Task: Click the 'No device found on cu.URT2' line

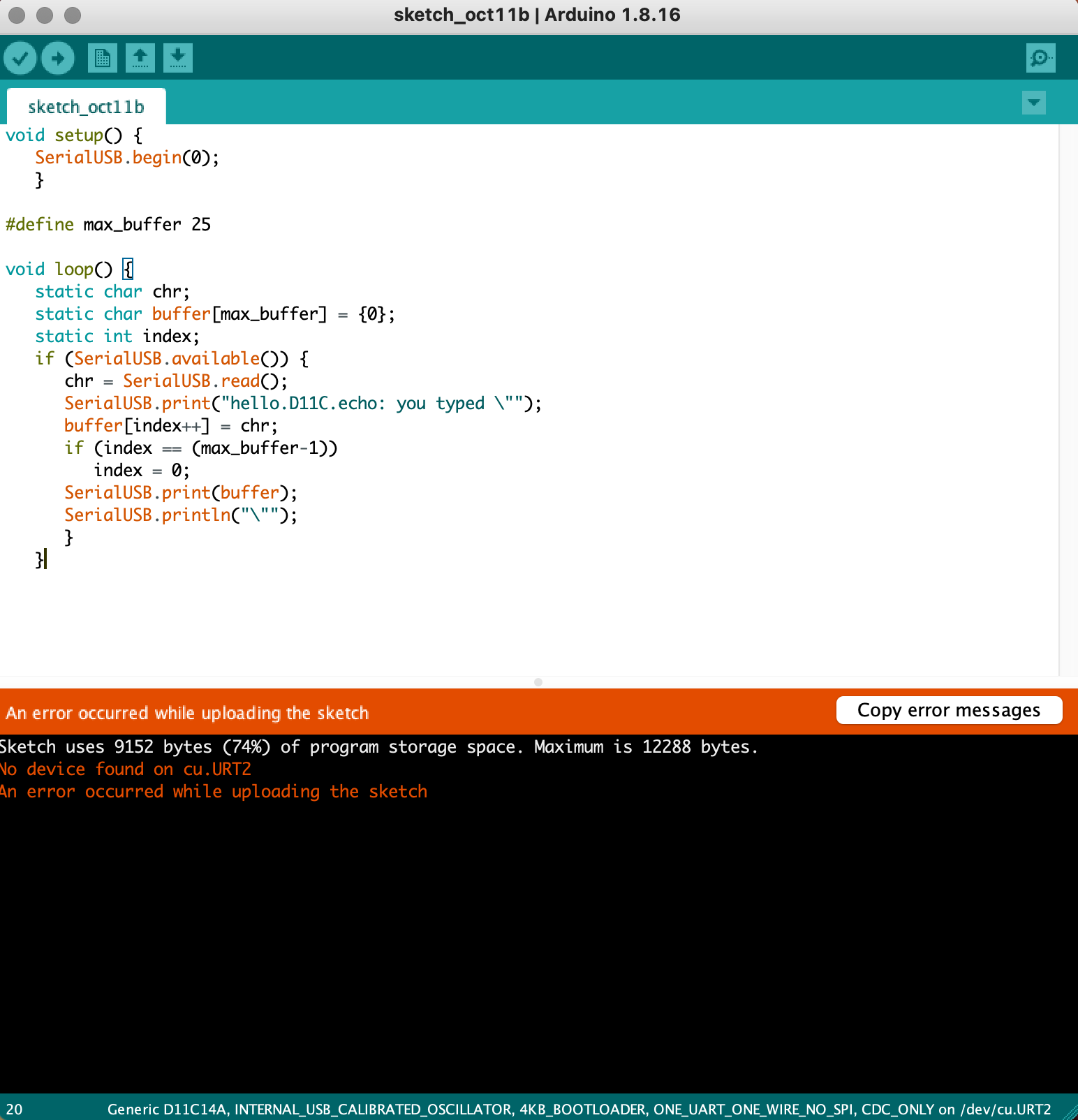Action: 126,769
